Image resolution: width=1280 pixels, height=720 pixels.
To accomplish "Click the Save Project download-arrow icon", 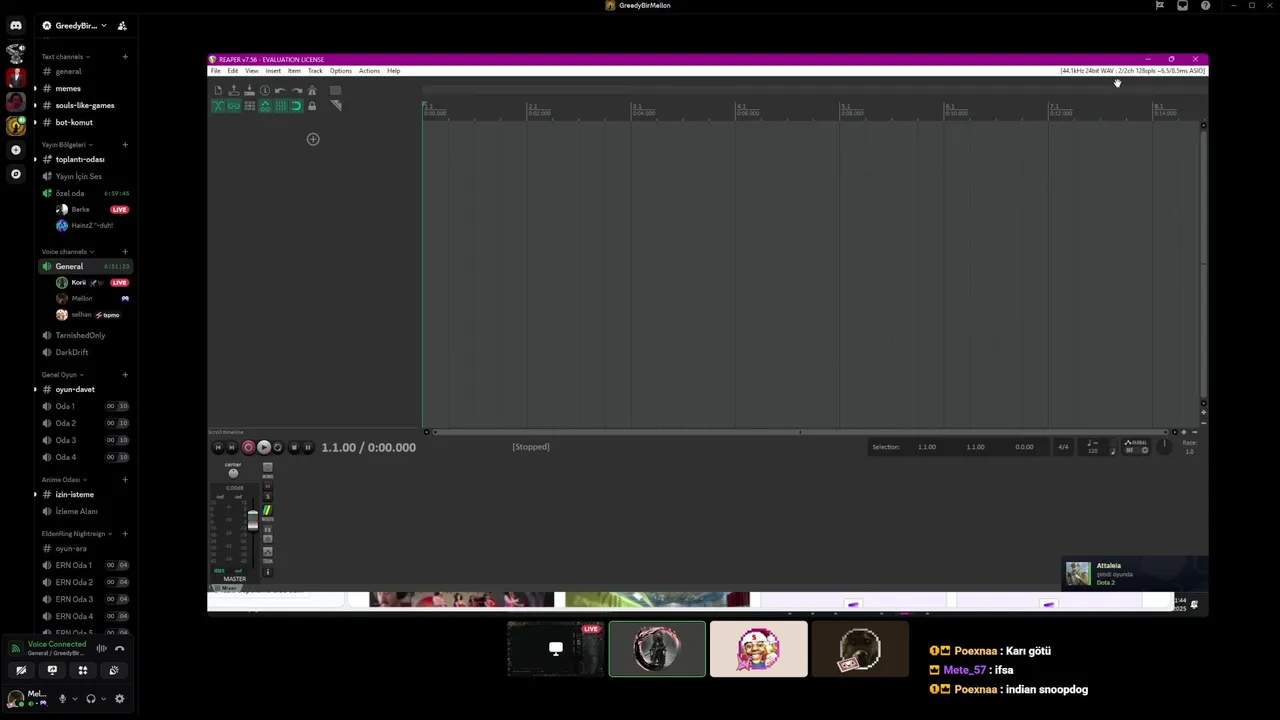I will click(x=250, y=90).
